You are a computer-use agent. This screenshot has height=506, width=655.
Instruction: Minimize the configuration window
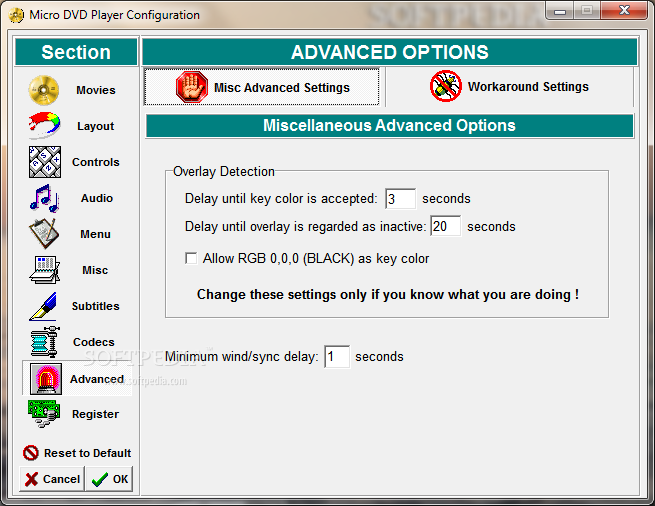coord(559,10)
